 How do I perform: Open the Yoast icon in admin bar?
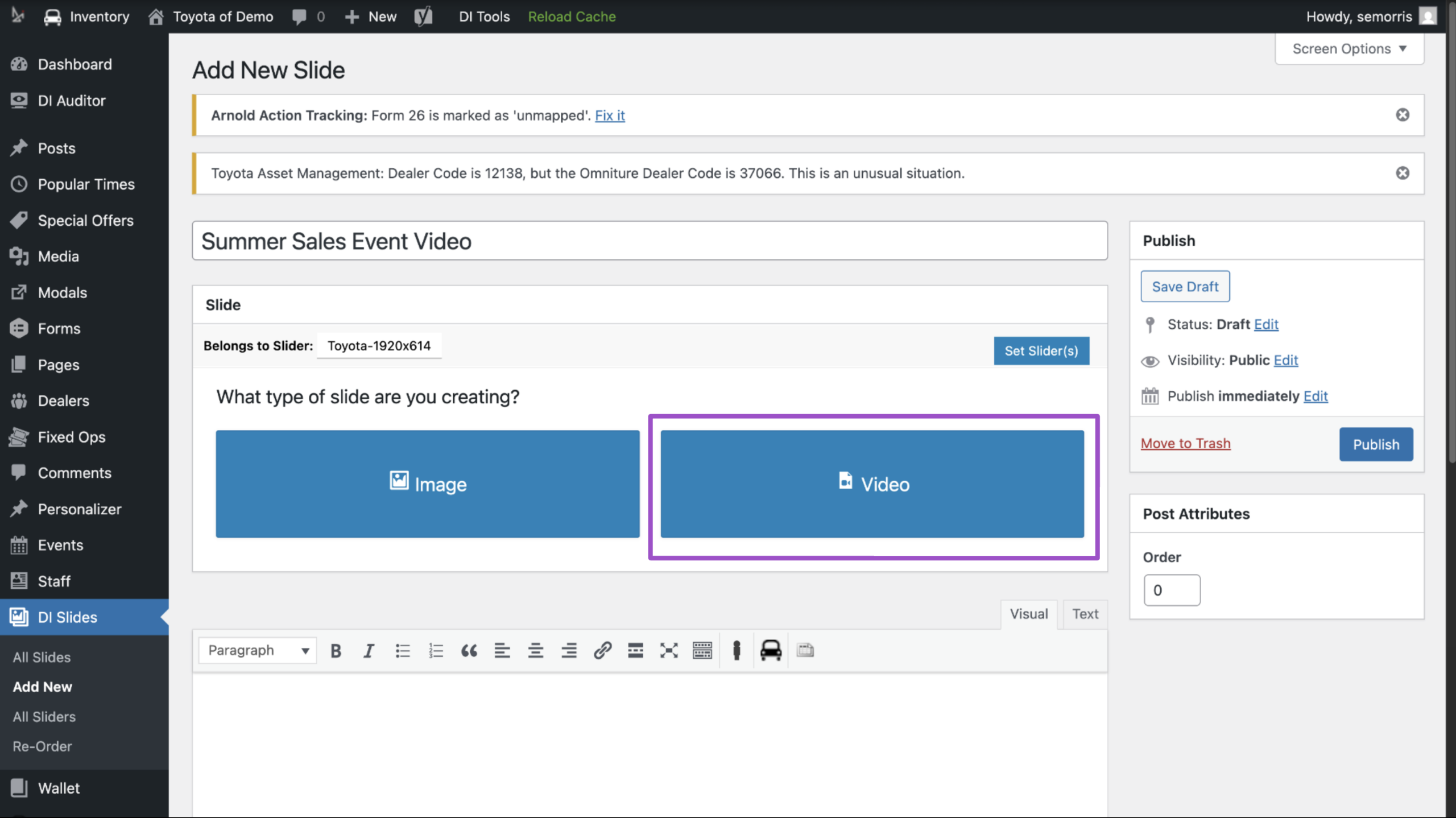click(424, 16)
